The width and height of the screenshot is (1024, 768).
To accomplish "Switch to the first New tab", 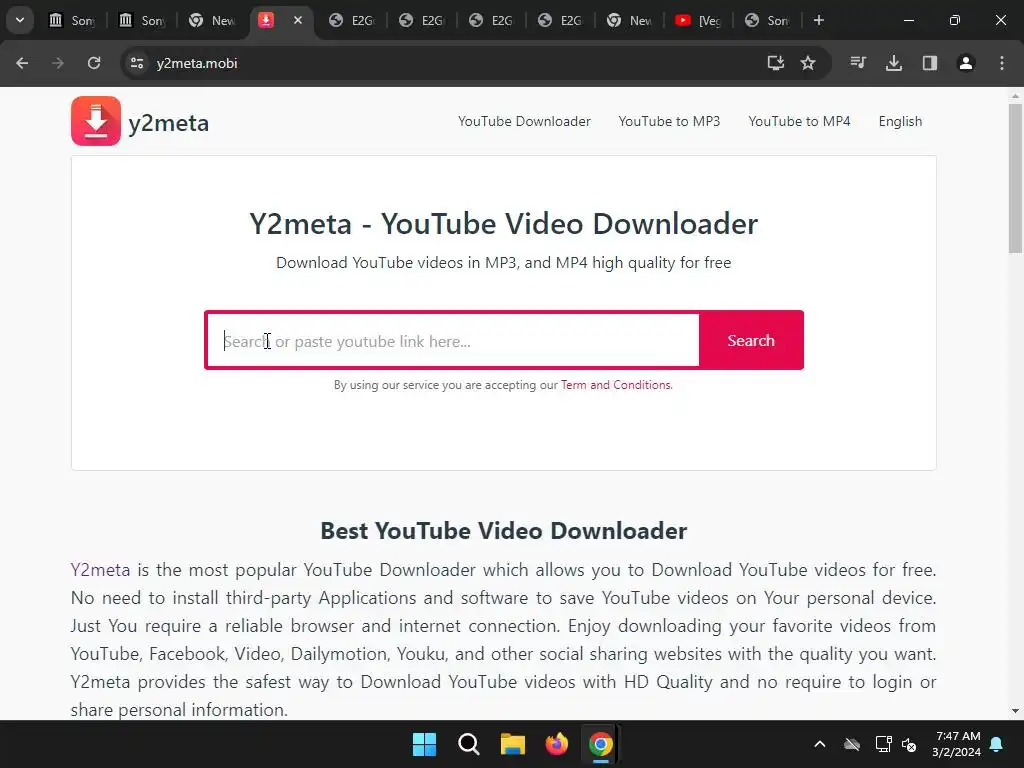I will 212,20.
